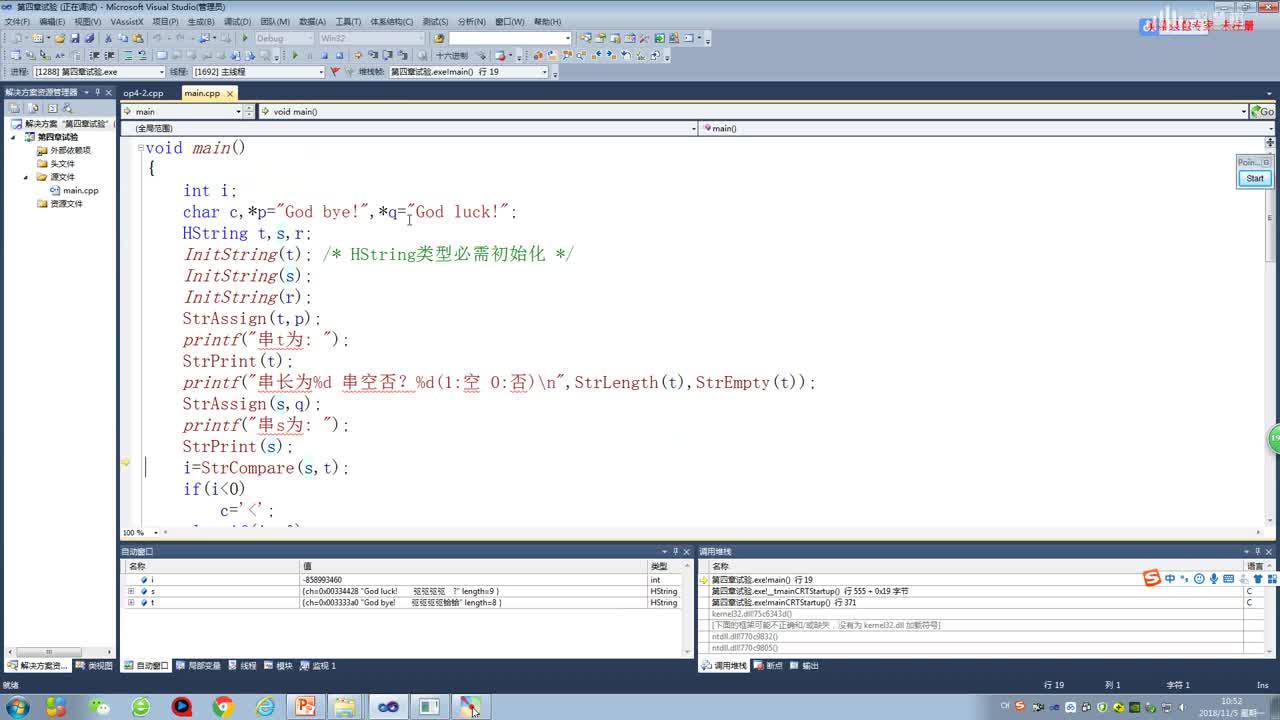This screenshot has height=720, width=1280.
Task: Click the Step Out debug icon
Action: (x=402, y=55)
